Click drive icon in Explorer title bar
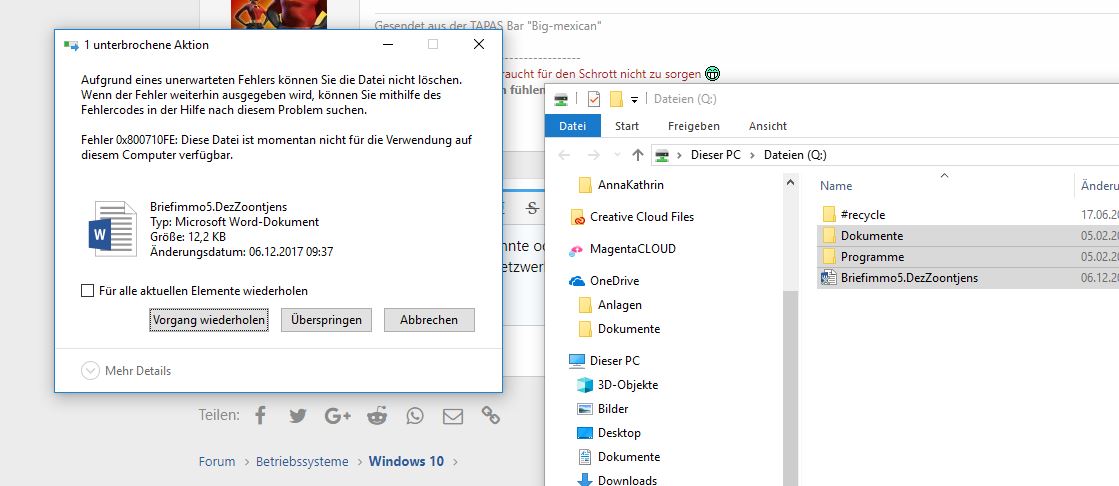 point(562,98)
